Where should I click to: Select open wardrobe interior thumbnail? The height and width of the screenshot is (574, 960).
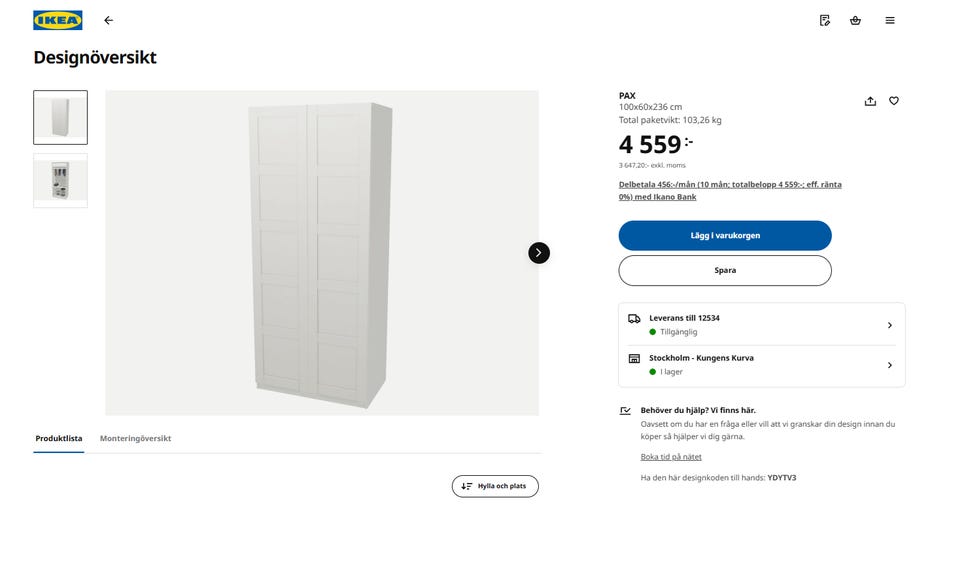coord(60,180)
